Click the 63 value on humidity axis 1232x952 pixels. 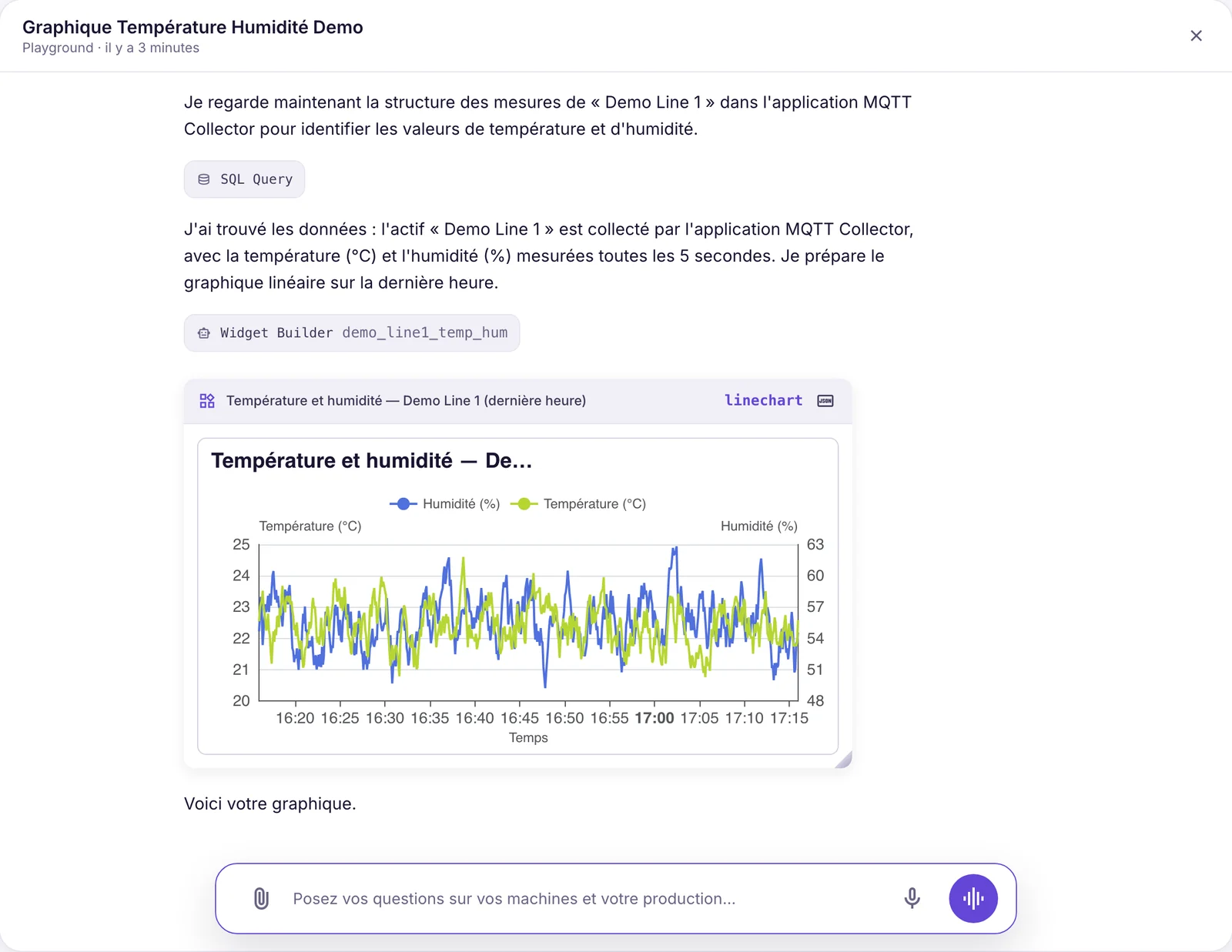815,545
